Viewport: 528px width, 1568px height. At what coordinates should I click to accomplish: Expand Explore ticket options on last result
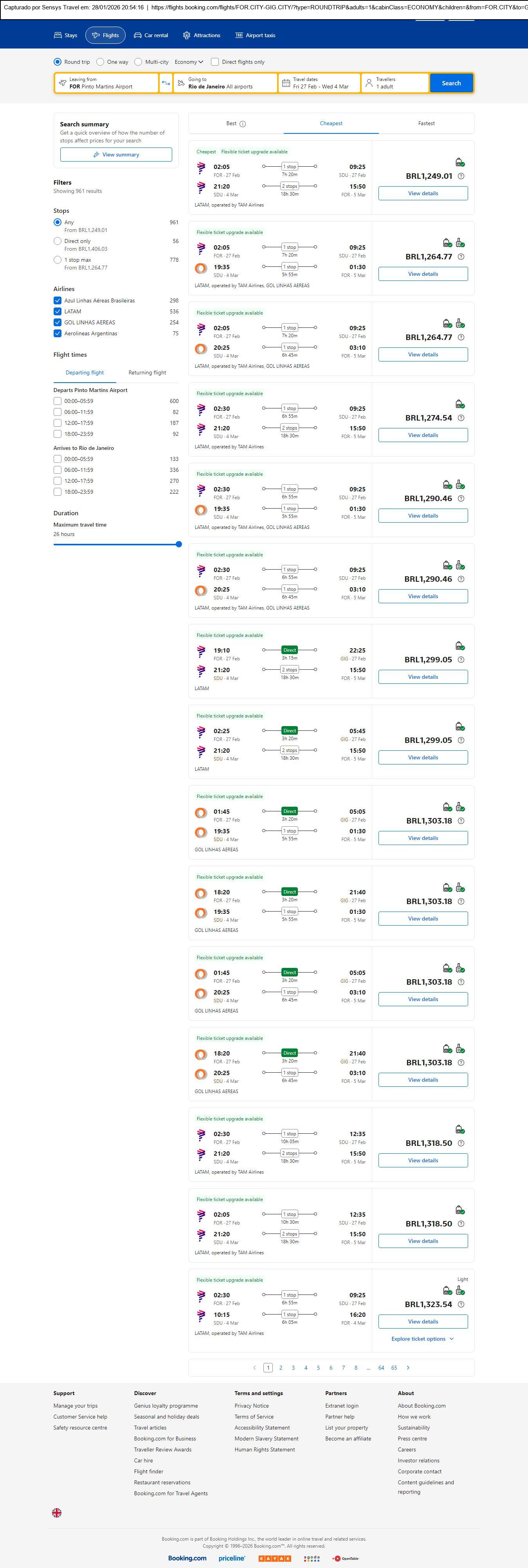pyautogui.click(x=423, y=1338)
